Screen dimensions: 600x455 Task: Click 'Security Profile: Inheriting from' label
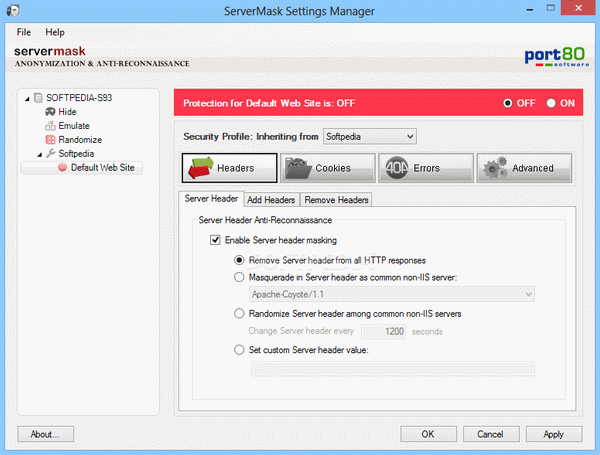pos(251,137)
